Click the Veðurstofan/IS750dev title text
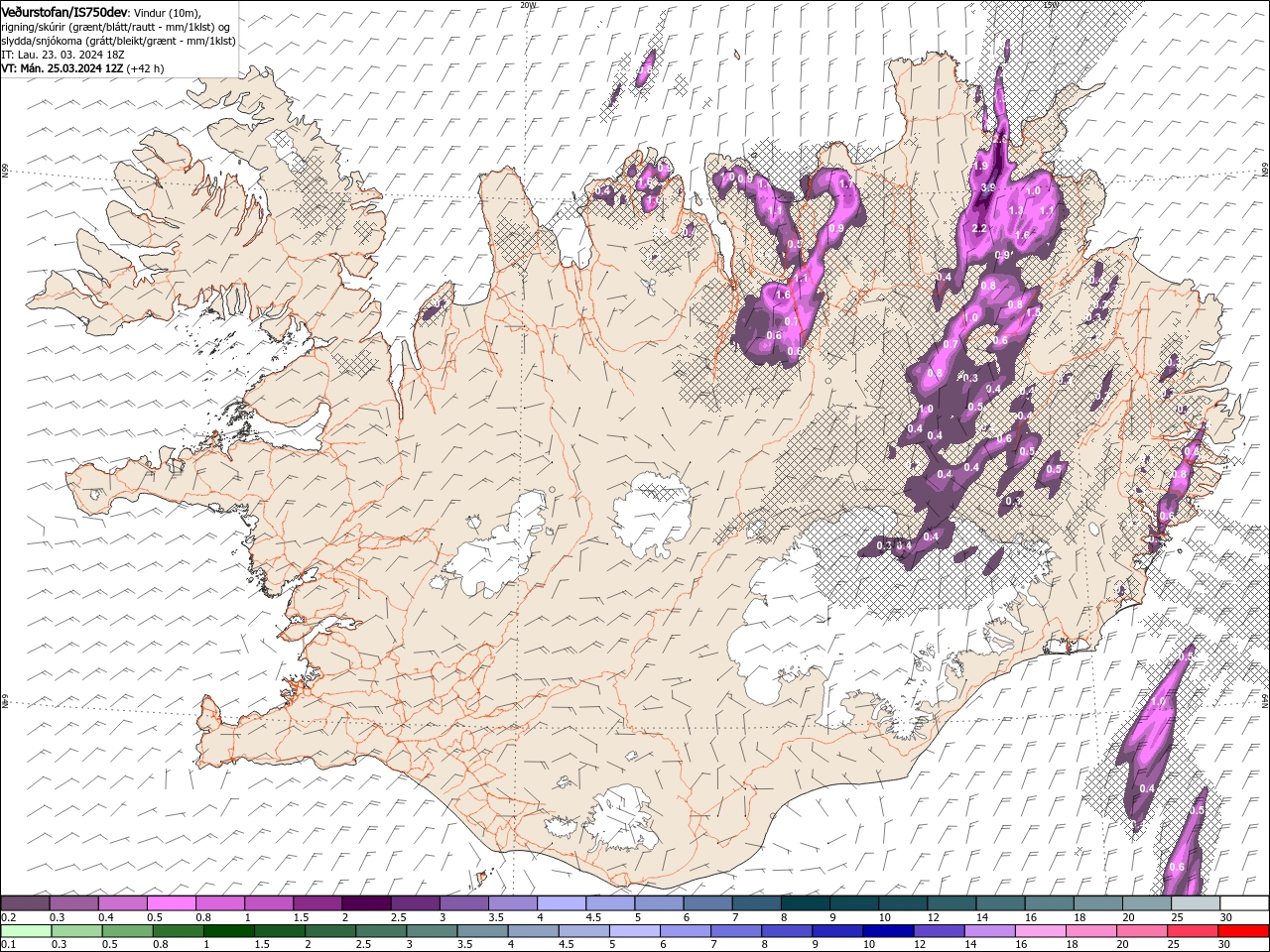This screenshot has width=1270, height=952. 64,11
